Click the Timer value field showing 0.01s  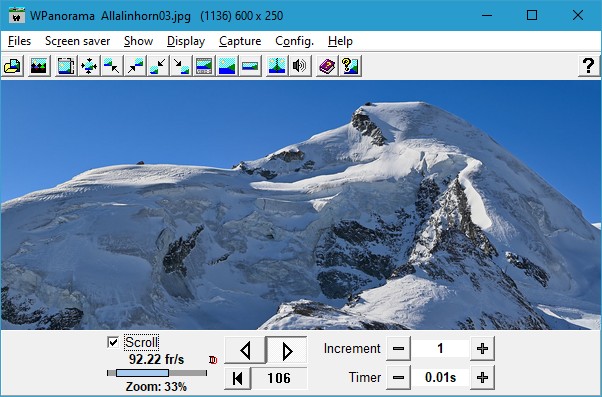440,378
